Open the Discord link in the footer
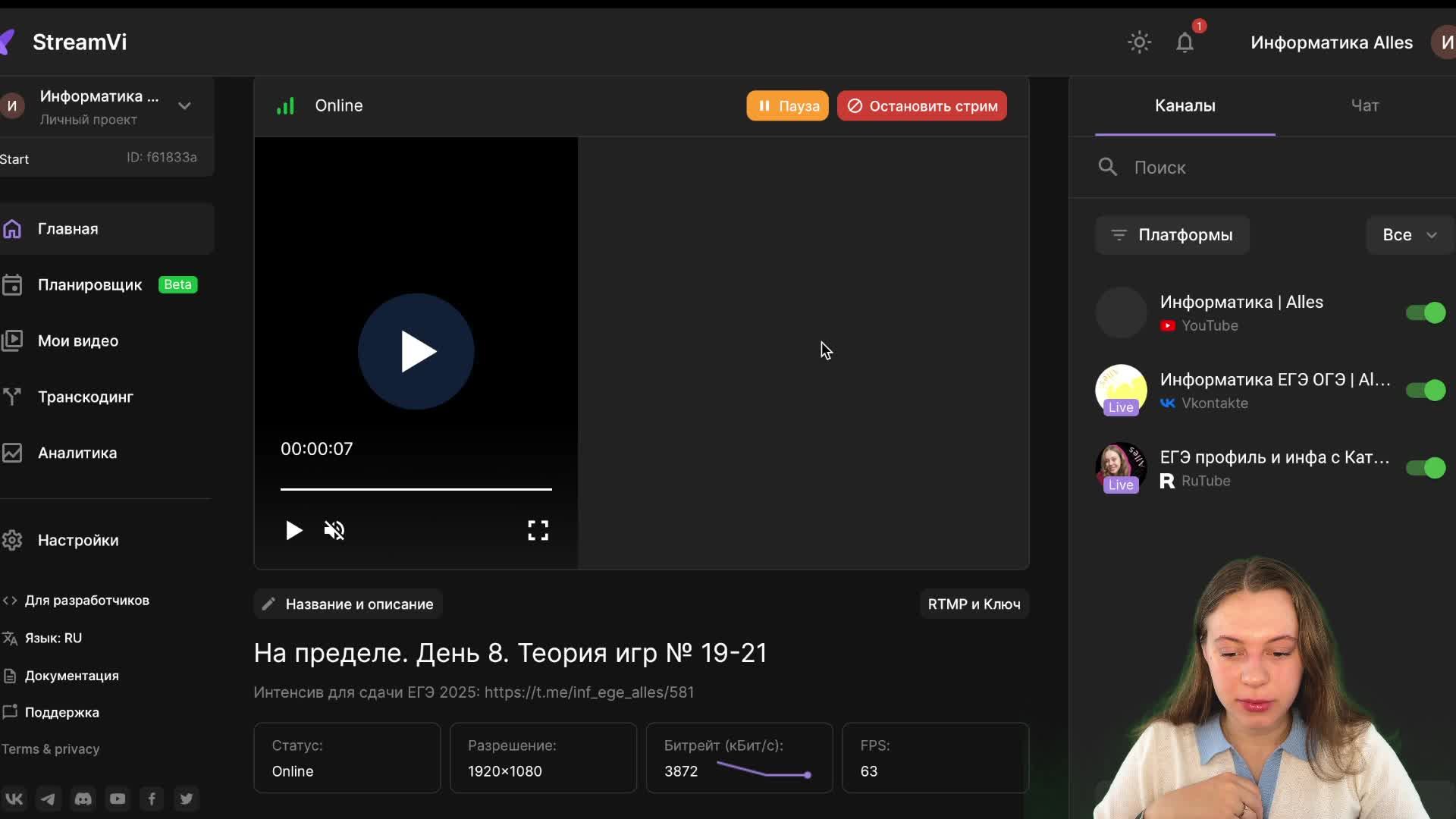Viewport: 1456px width, 819px height. coord(83,799)
